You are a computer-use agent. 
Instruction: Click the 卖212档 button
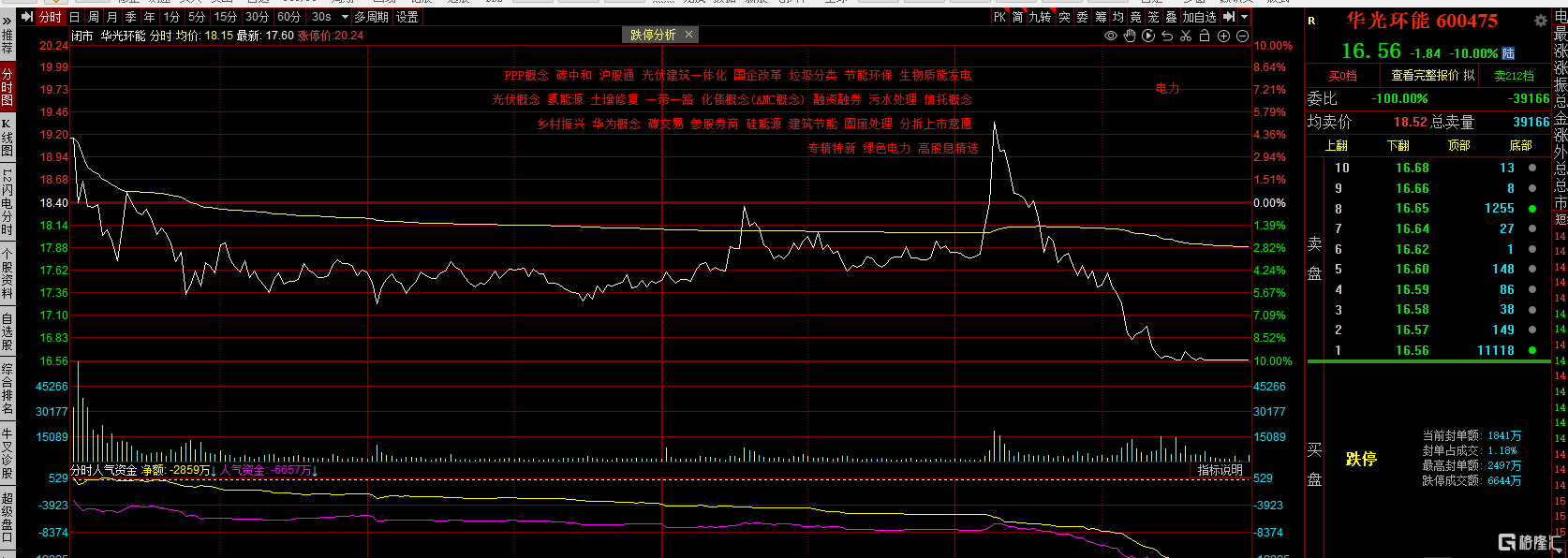tap(1514, 76)
